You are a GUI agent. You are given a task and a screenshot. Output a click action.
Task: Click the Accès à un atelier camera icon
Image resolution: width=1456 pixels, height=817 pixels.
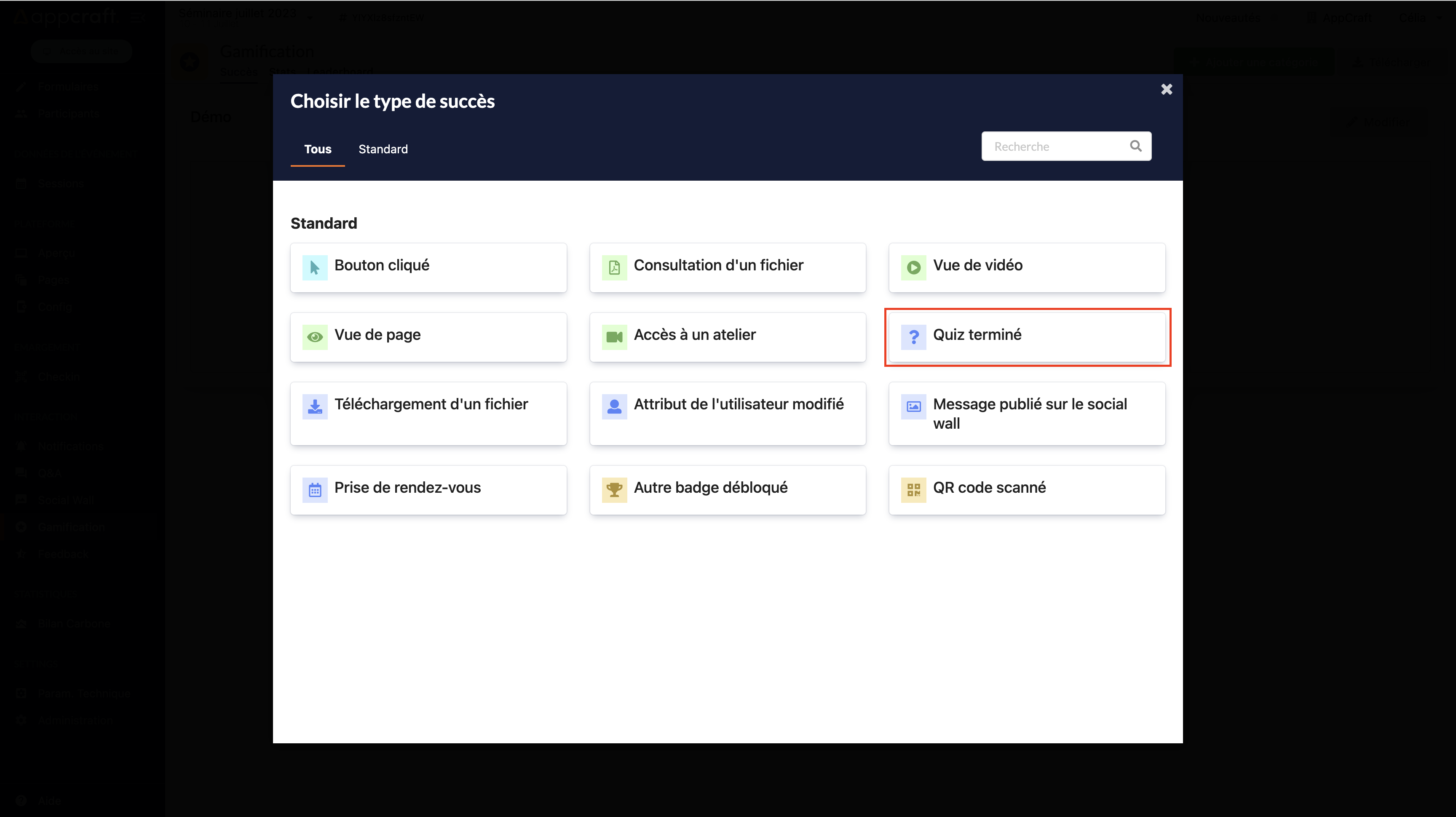click(614, 337)
